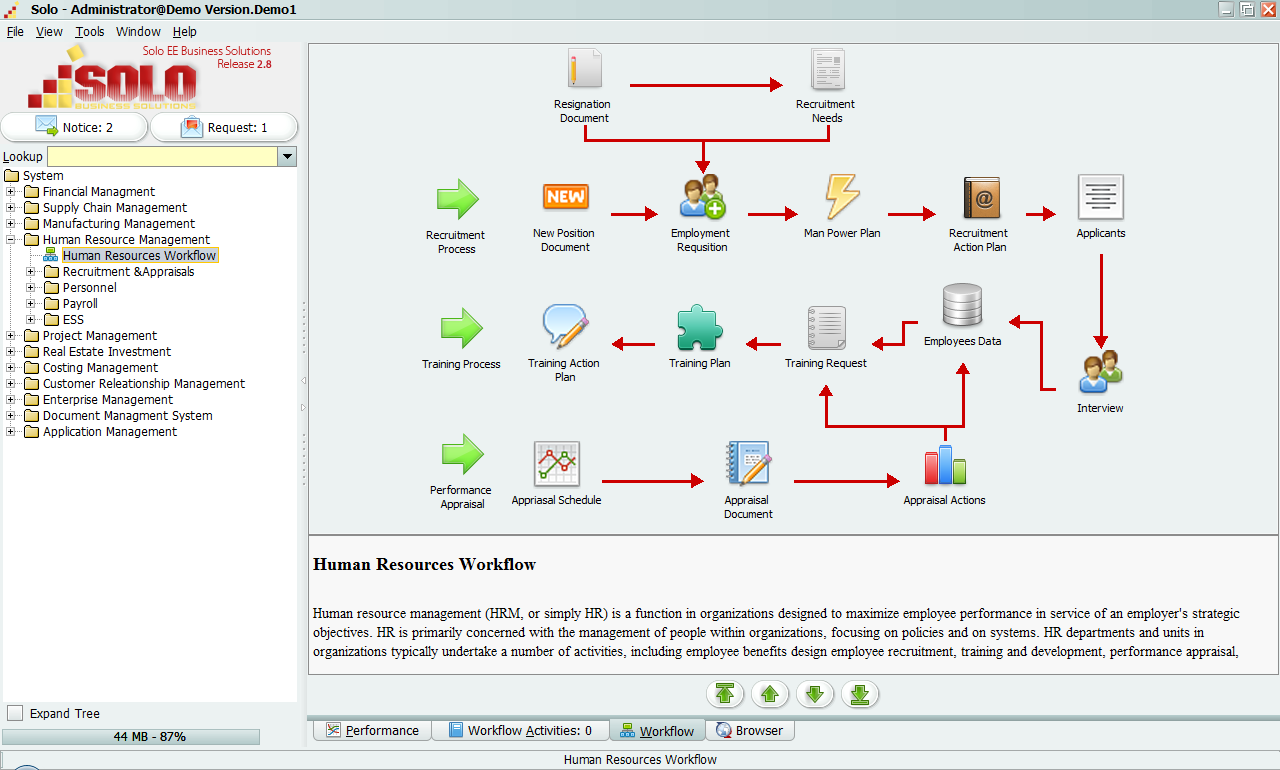This screenshot has width=1280, height=770.
Task: Open the Recruitment Action Plan book icon
Action: [x=980, y=197]
